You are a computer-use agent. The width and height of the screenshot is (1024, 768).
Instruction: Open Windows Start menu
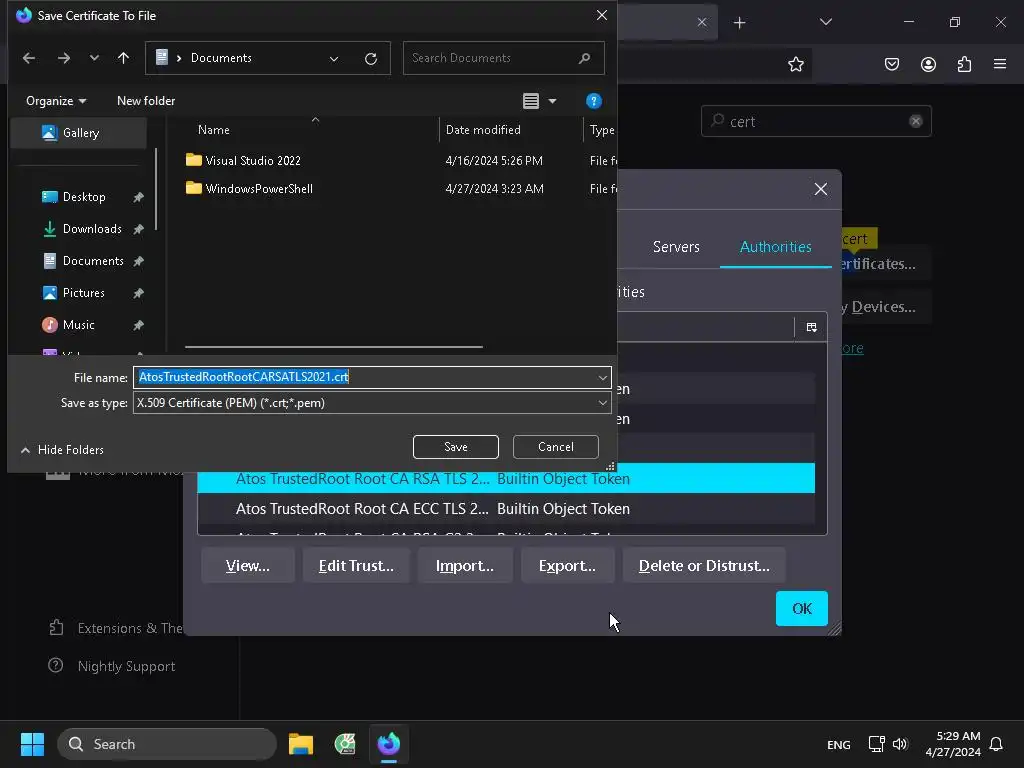pyautogui.click(x=32, y=744)
